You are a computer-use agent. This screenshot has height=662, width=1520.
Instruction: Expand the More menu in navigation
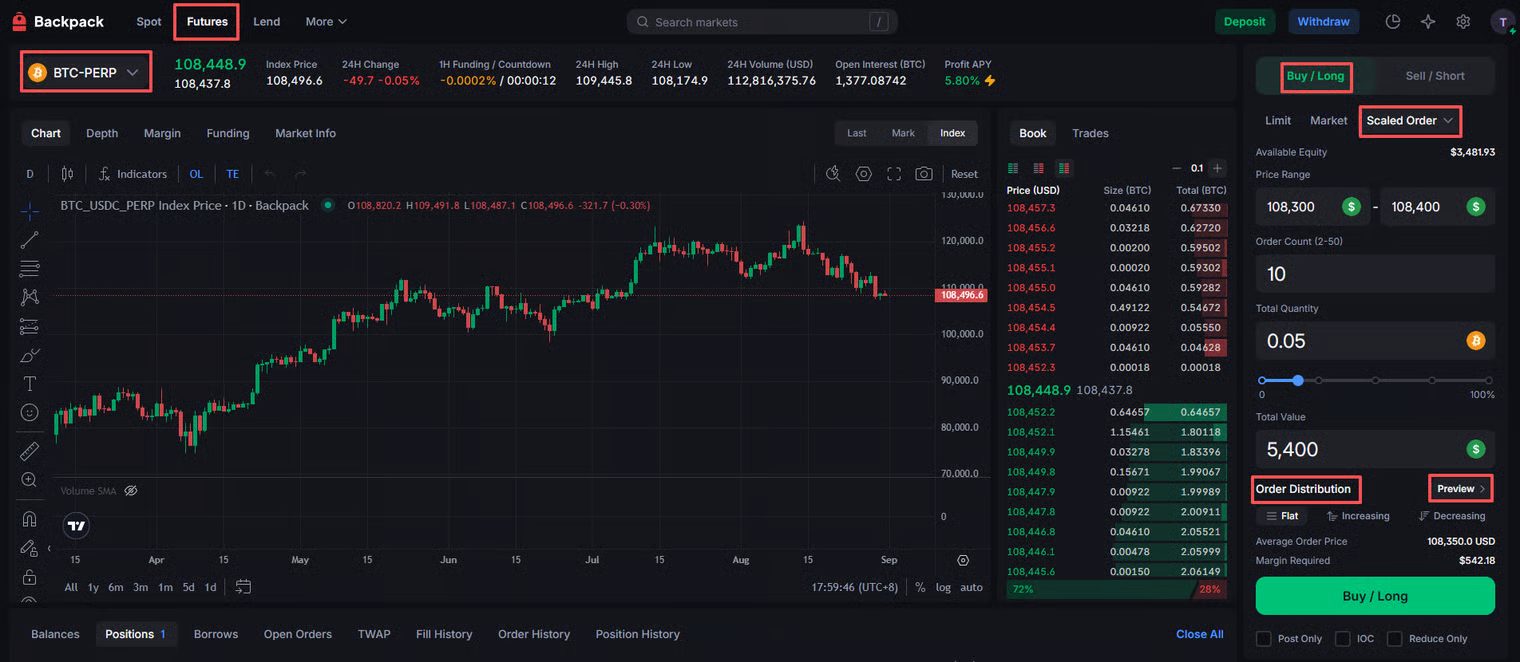point(326,22)
